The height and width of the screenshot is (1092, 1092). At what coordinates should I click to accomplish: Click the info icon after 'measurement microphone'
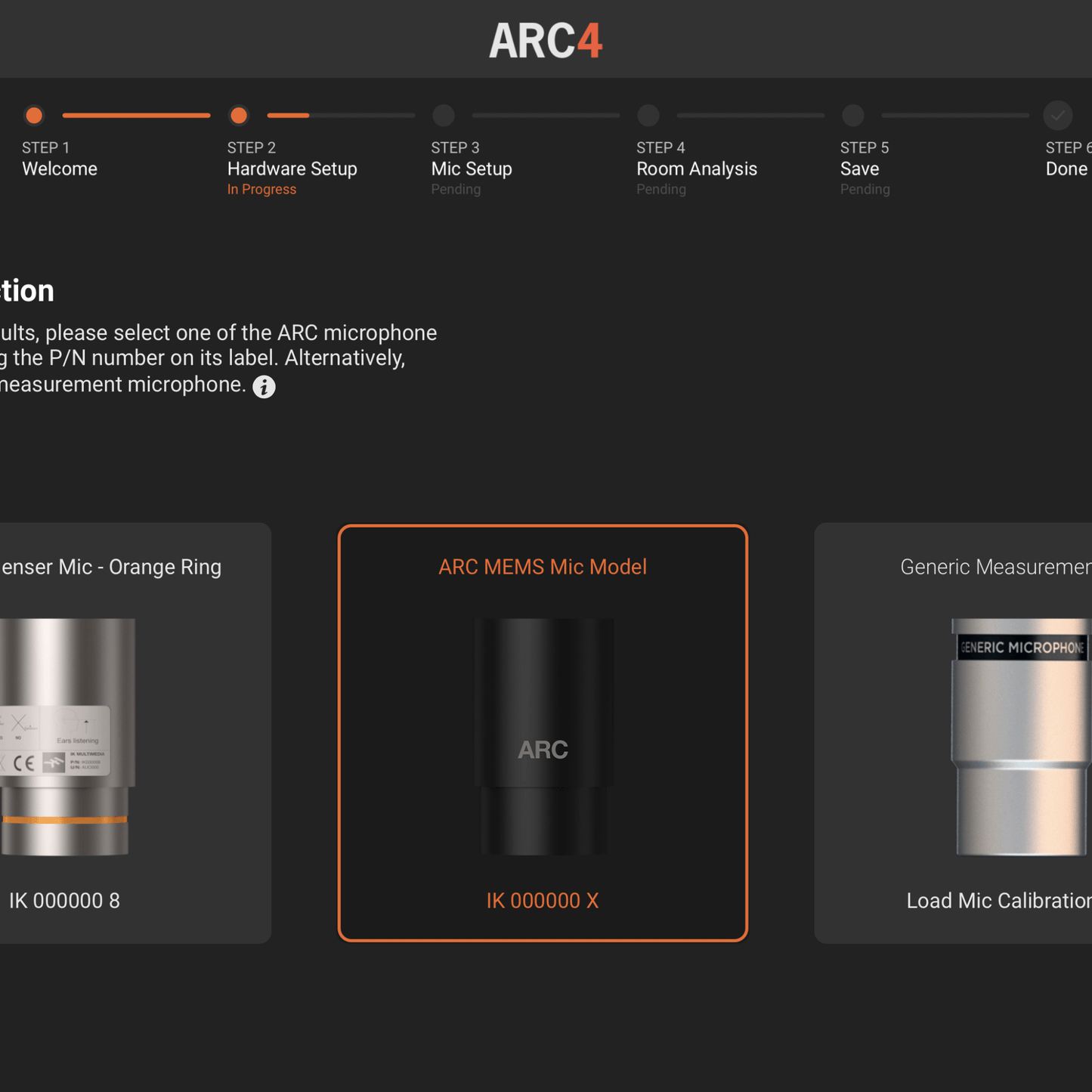[x=264, y=387]
